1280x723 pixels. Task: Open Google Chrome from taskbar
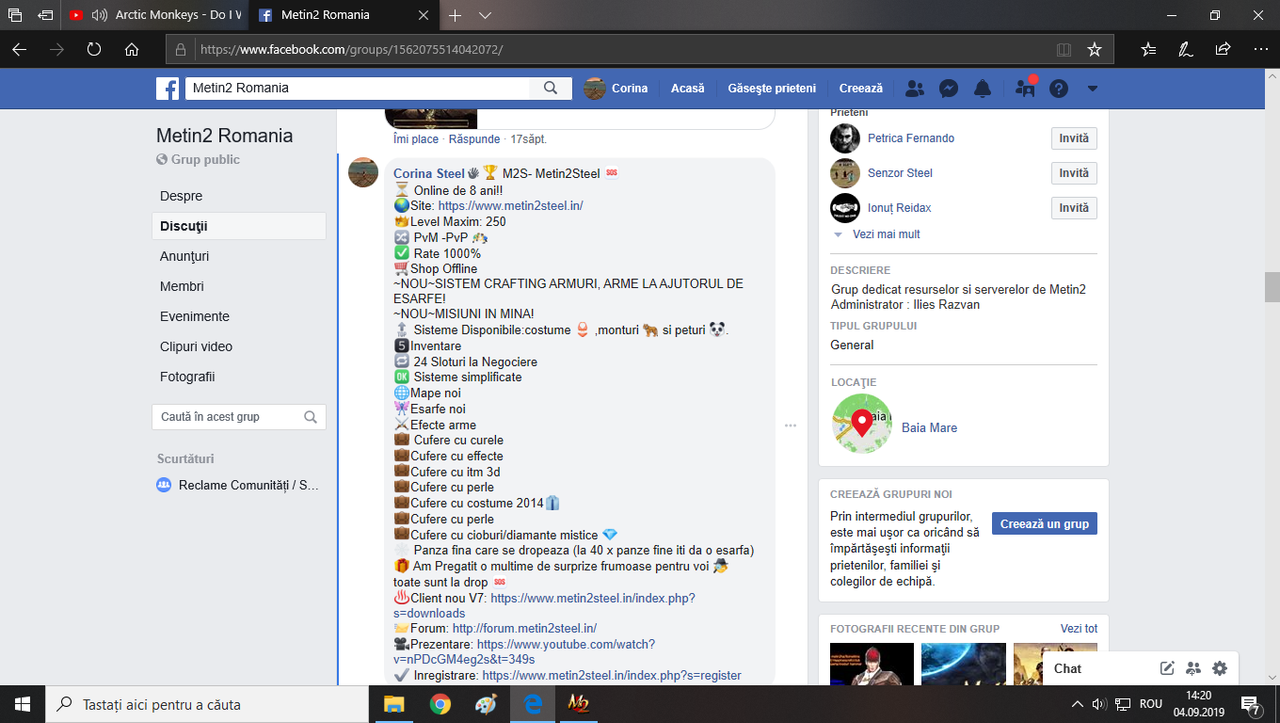[x=440, y=704]
